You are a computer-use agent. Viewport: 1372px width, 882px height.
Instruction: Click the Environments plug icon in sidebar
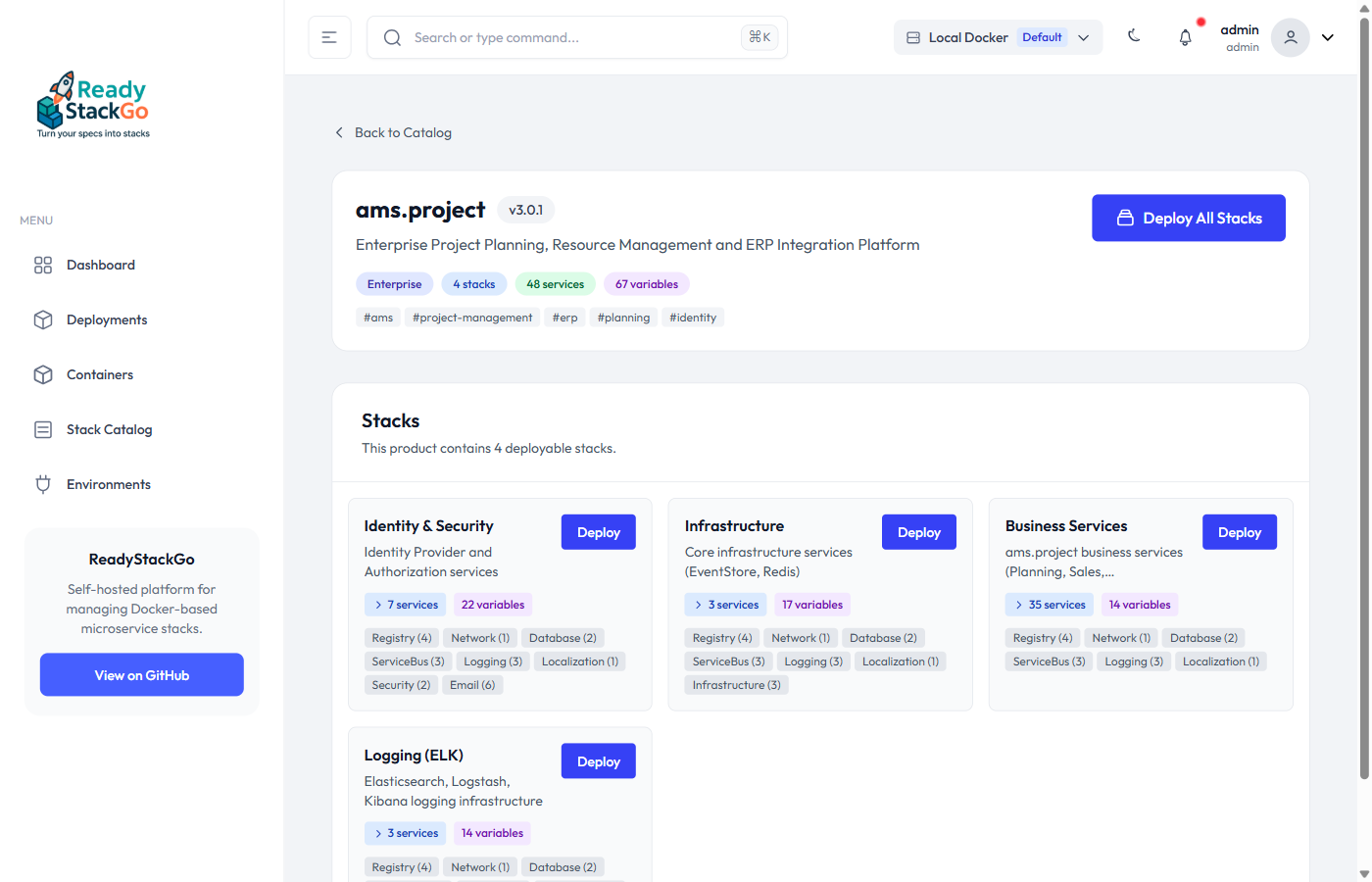click(x=43, y=484)
